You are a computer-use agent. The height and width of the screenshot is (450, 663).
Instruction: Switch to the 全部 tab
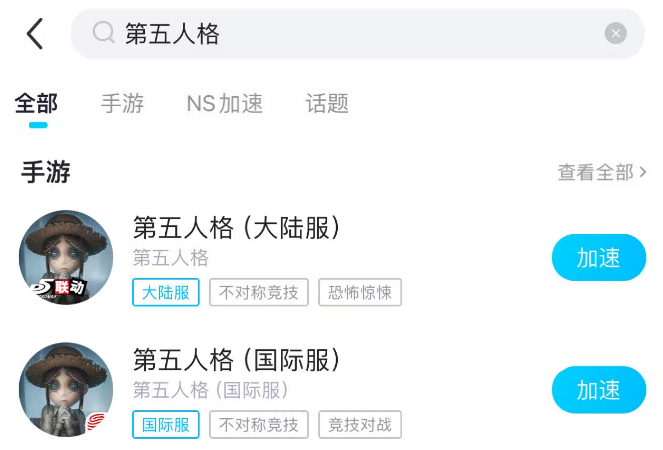click(x=37, y=103)
